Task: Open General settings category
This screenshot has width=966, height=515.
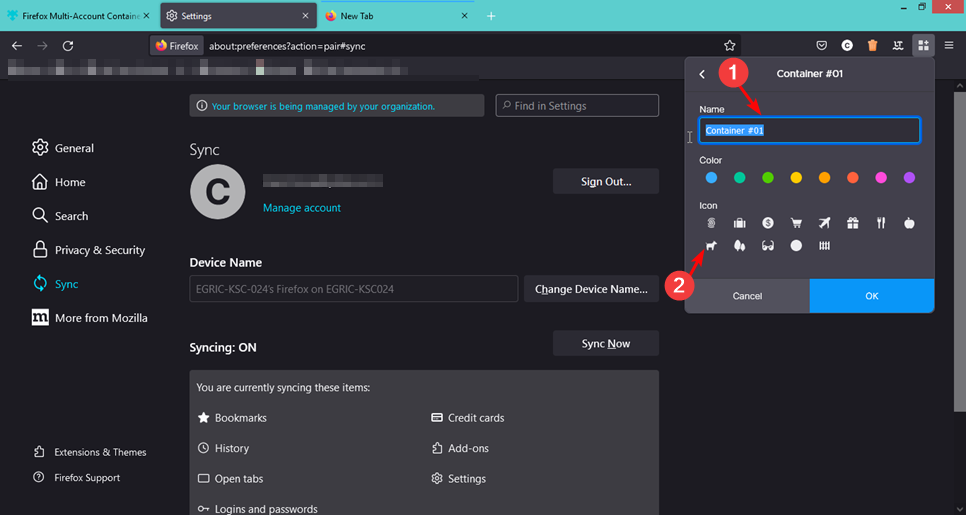Action: [63, 148]
